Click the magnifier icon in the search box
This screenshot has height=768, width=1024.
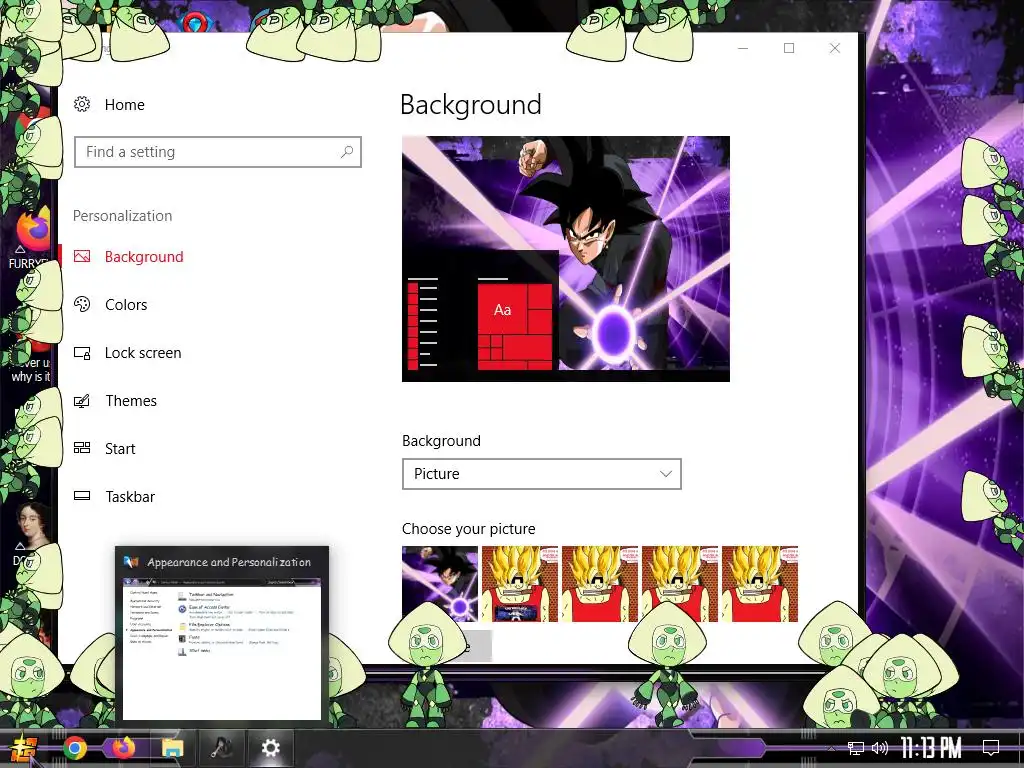click(x=347, y=152)
